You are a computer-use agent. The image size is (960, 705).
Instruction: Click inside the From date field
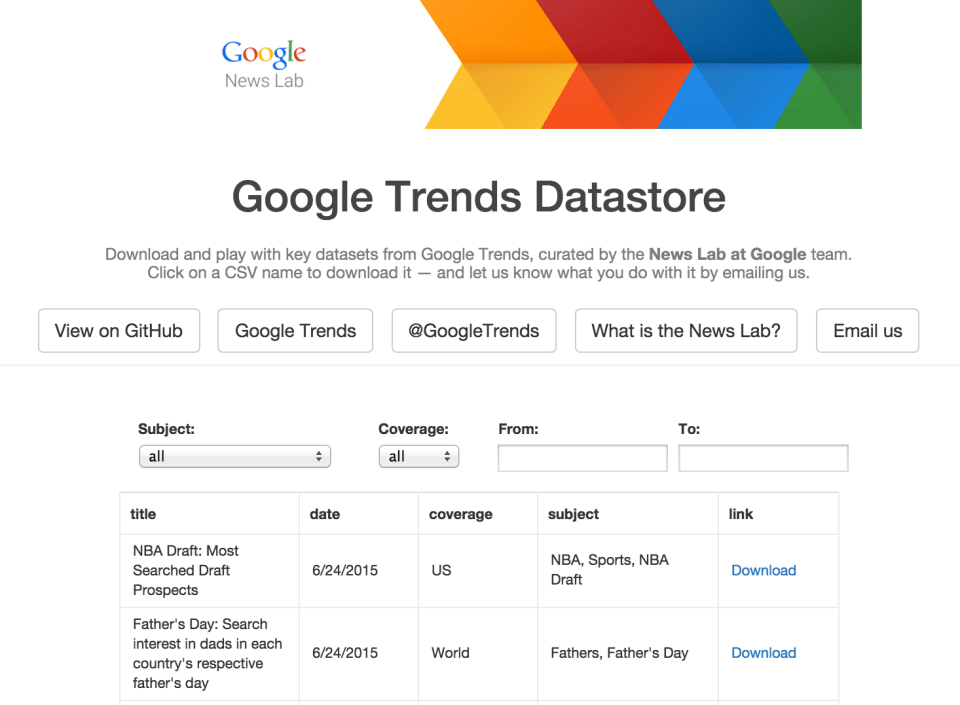click(x=582, y=457)
